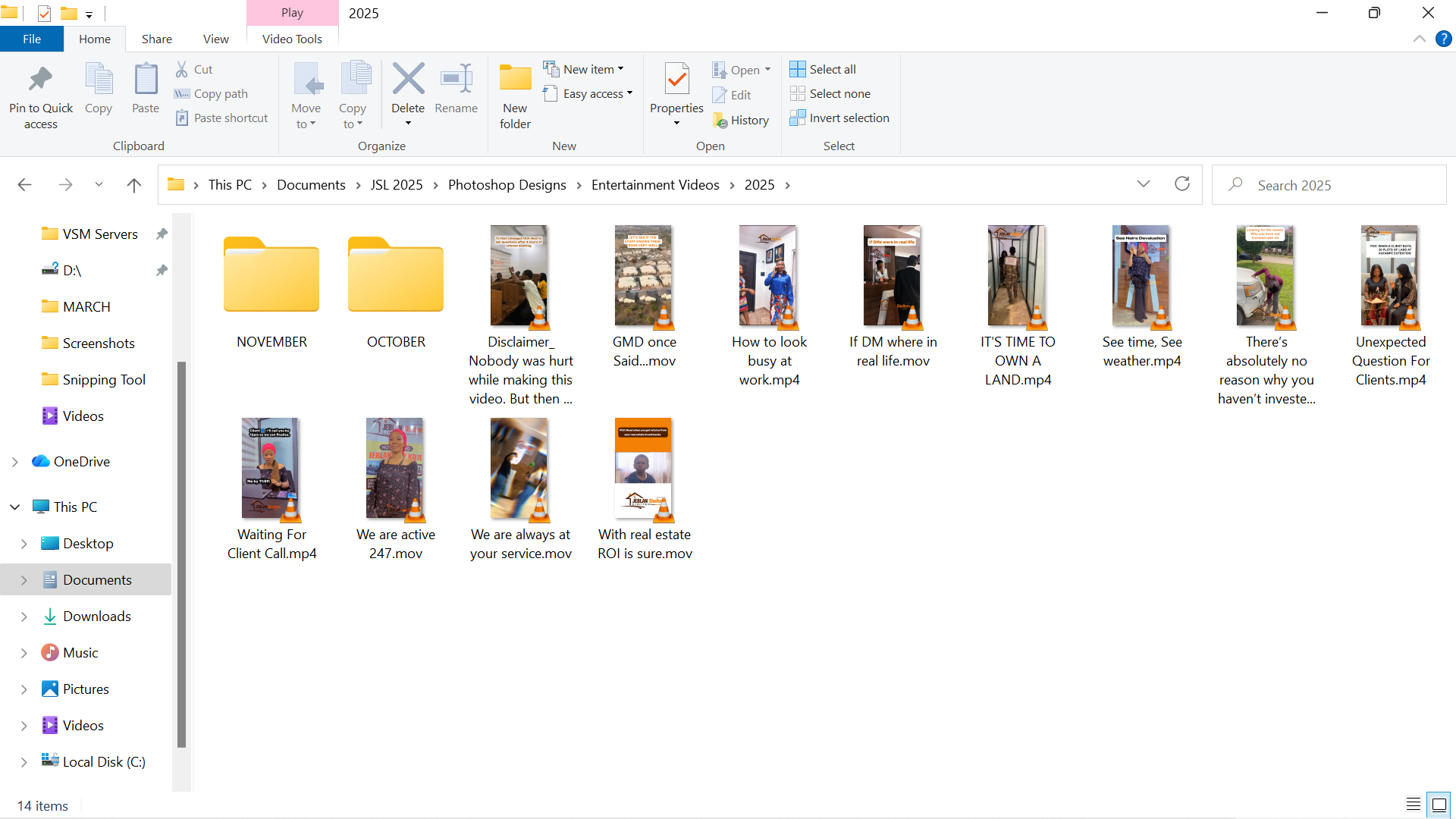Go to Entertainment Videos breadcrumb
The width and height of the screenshot is (1456, 819).
click(655, 184)
